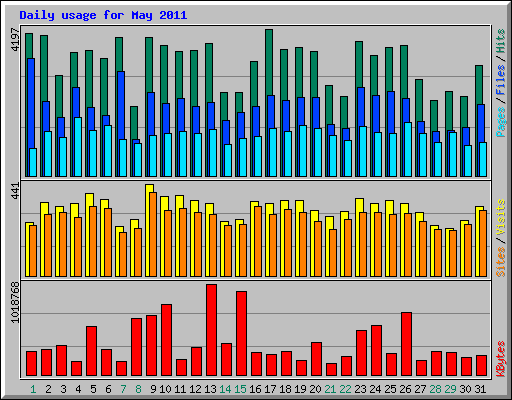Viewport: 512px width, 400px height.
Task: Click the red KBytes bar for day 10
Action: [166, 340]
